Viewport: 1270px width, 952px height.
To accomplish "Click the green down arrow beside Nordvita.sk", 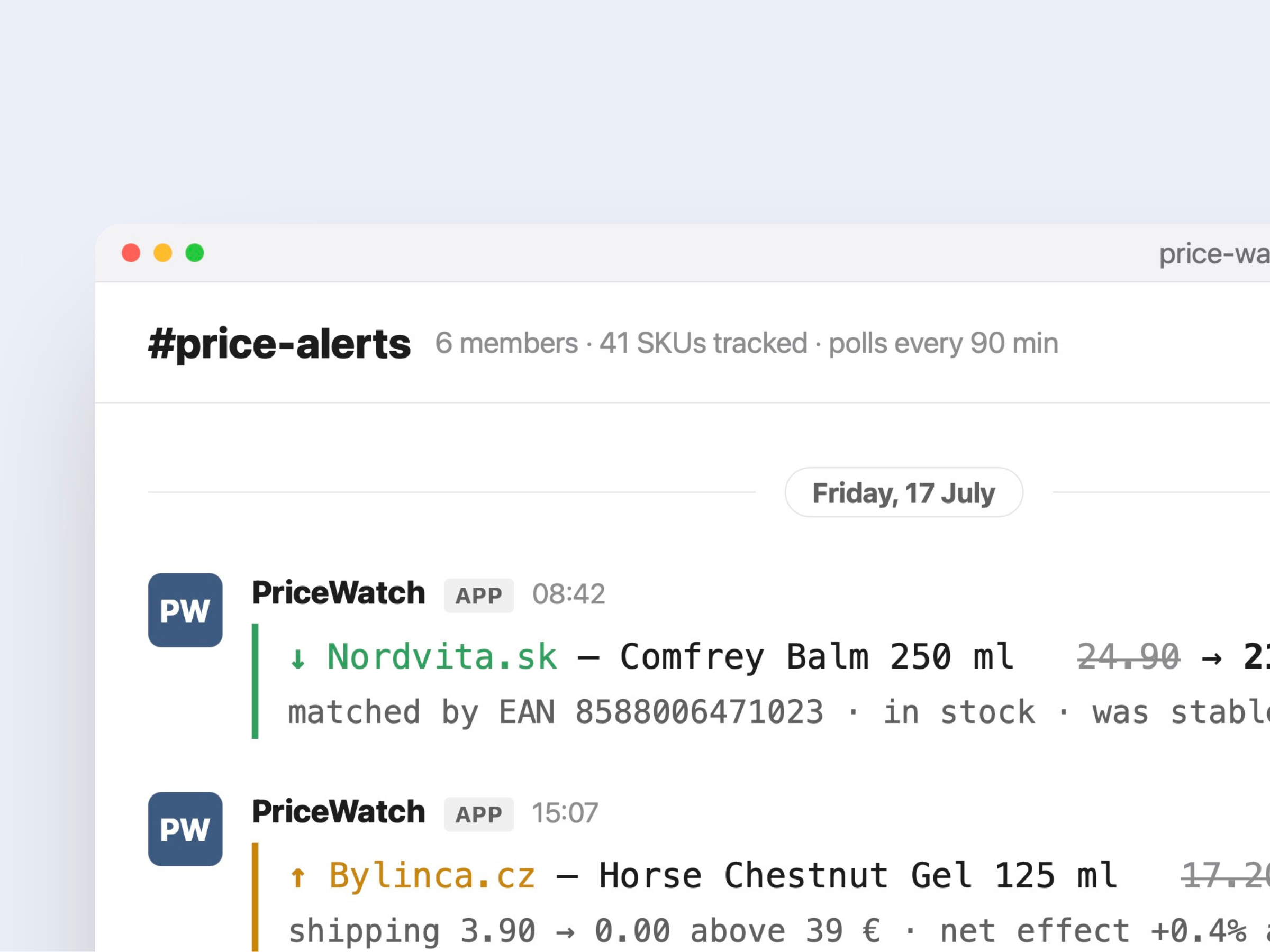I will (x=297, y=657).
